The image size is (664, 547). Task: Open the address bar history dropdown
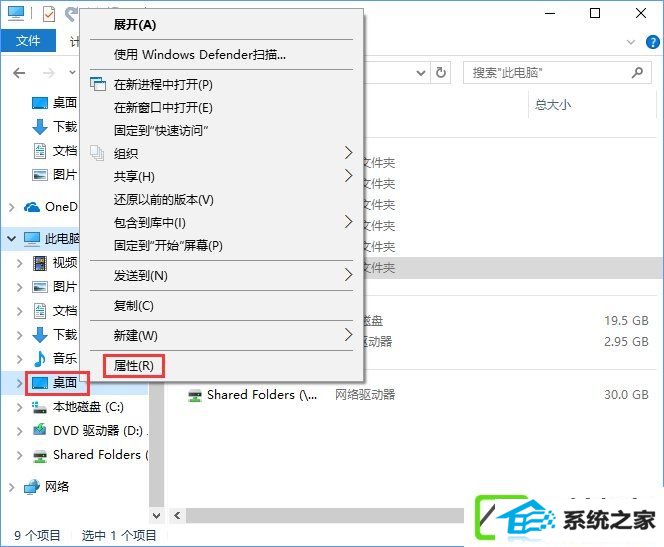(x=421, y=73)
